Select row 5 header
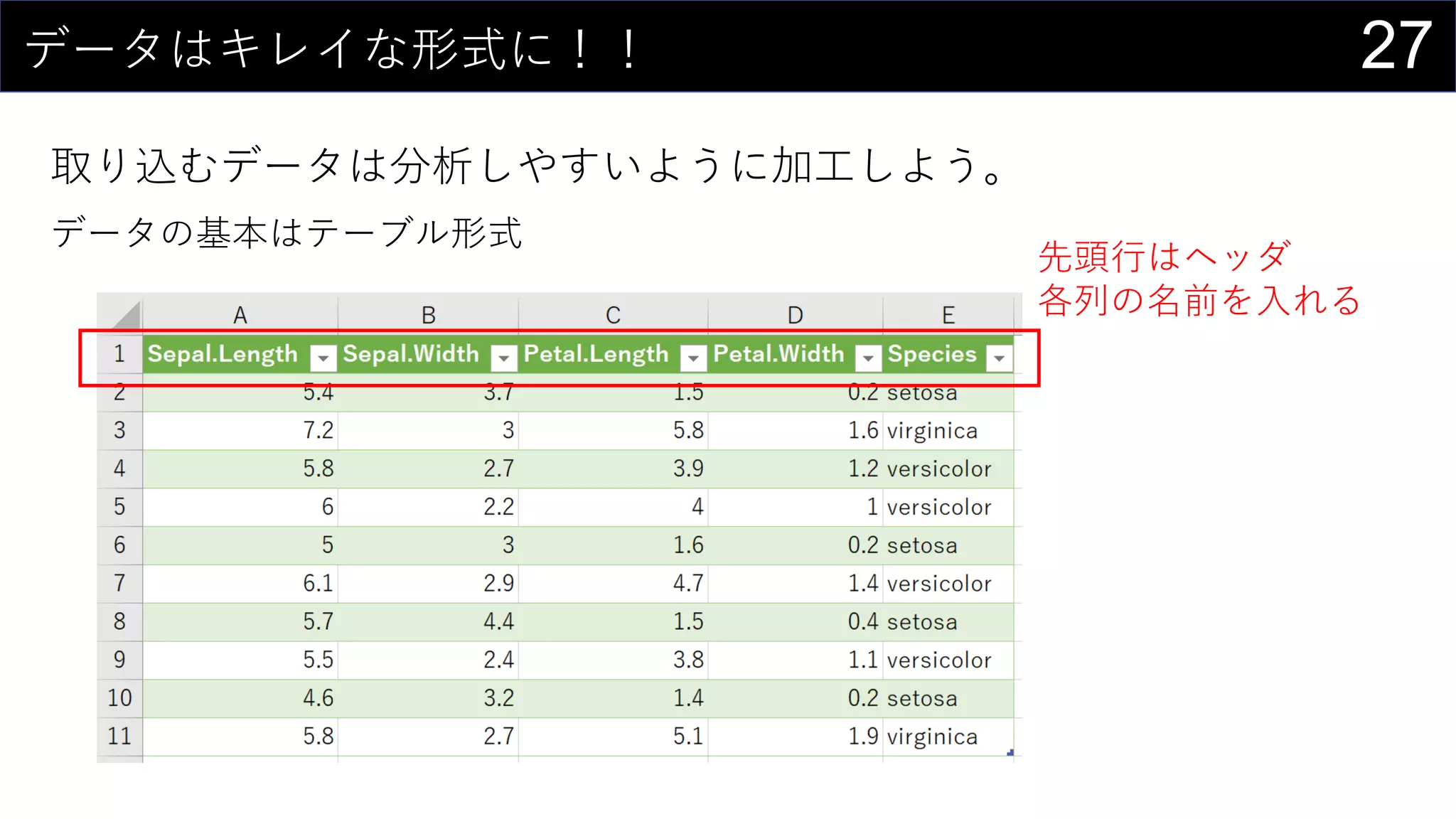The height and width of the screenshot is (819, 1456). pyautogui.click(x=119, y=506)
